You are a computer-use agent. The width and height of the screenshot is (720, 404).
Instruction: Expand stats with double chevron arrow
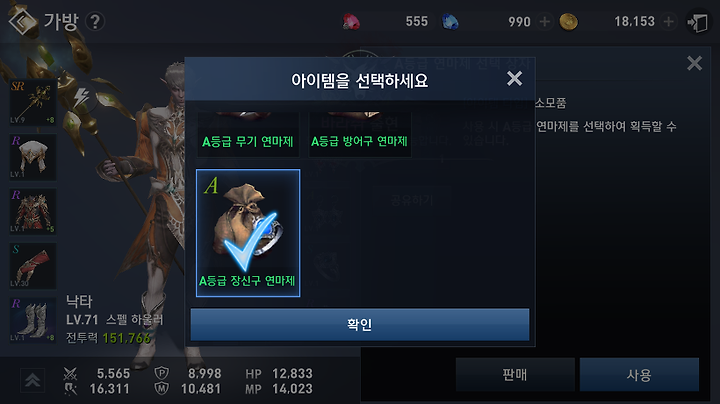[33, 380]
